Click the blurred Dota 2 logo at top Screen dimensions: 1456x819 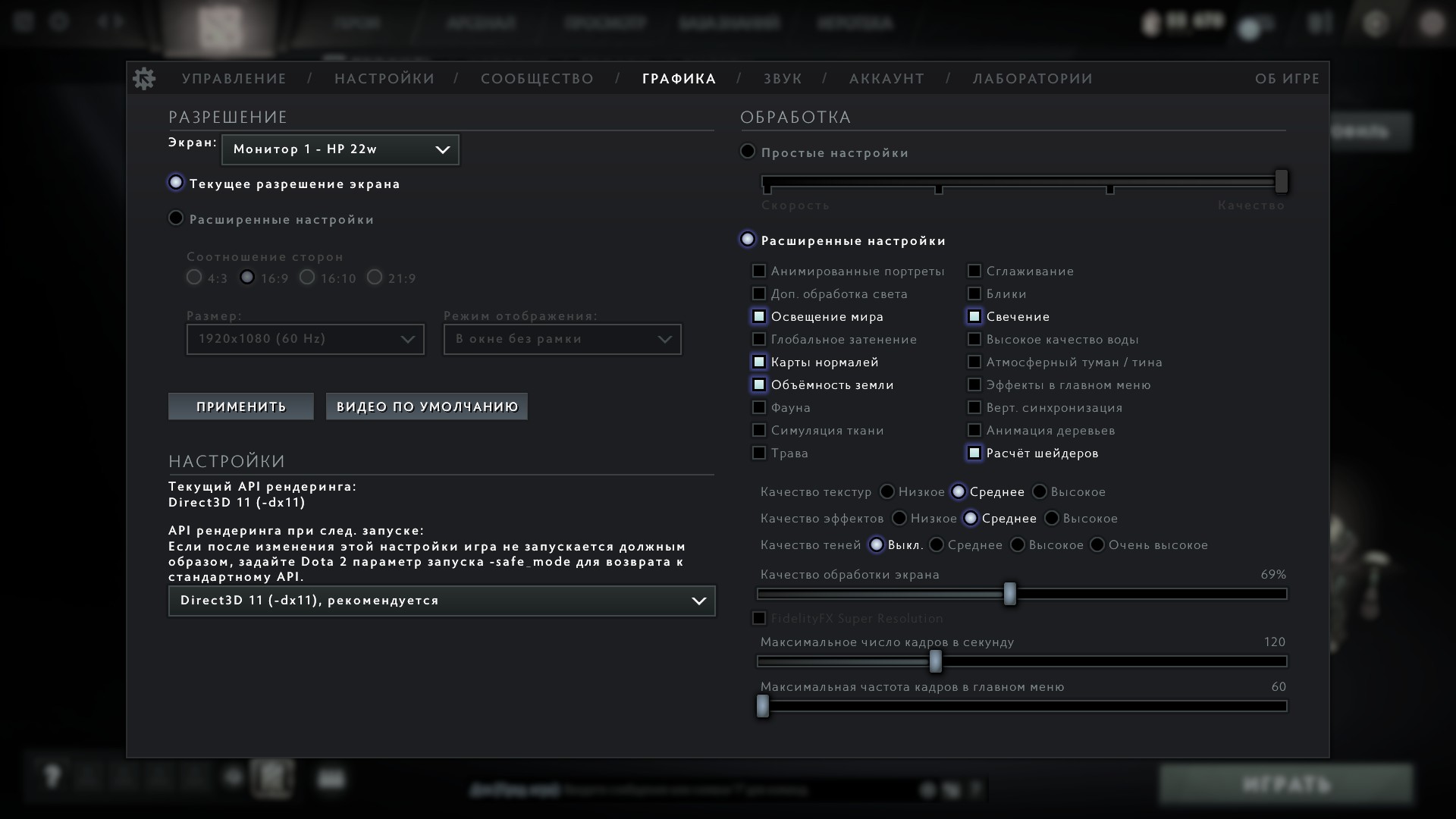tap(221, 25)
